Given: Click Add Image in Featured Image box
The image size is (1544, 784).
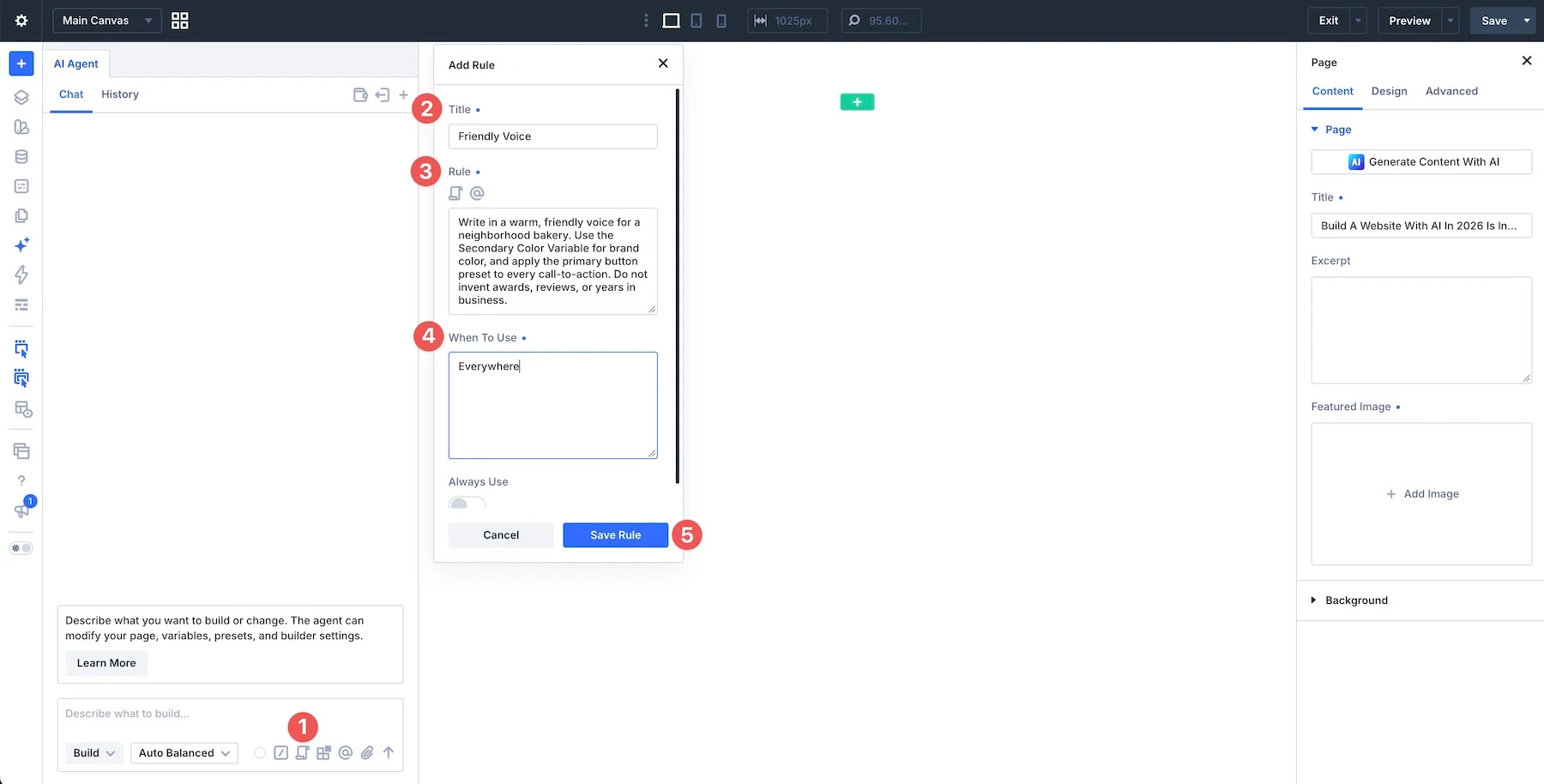Looking at the screenshot, I should click(x=1422, y=494).
